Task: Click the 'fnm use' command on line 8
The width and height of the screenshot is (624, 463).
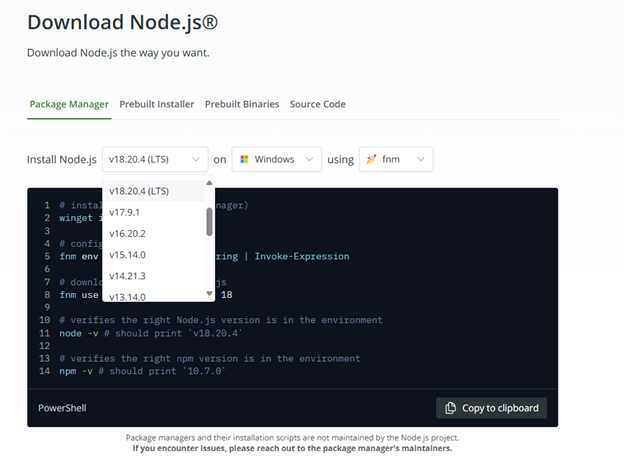Action: [x=79, y=295]
